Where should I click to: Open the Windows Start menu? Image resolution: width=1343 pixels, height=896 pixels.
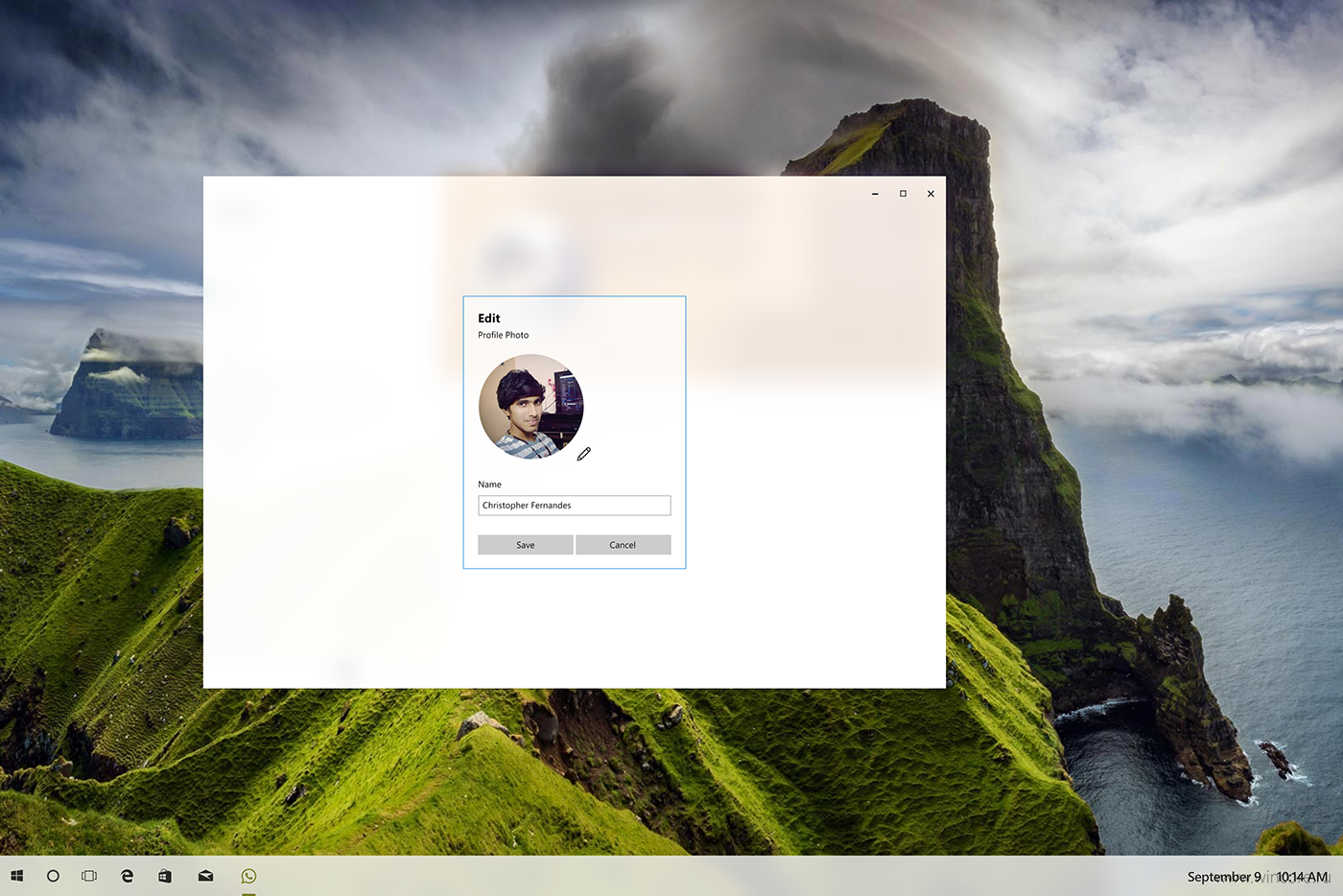tap(16, 876)
